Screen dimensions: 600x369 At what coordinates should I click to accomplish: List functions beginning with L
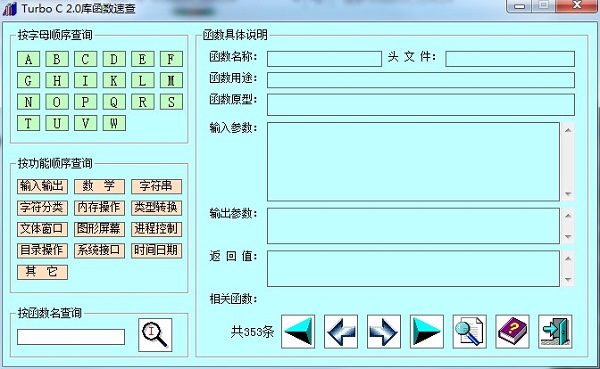point(143,80)
